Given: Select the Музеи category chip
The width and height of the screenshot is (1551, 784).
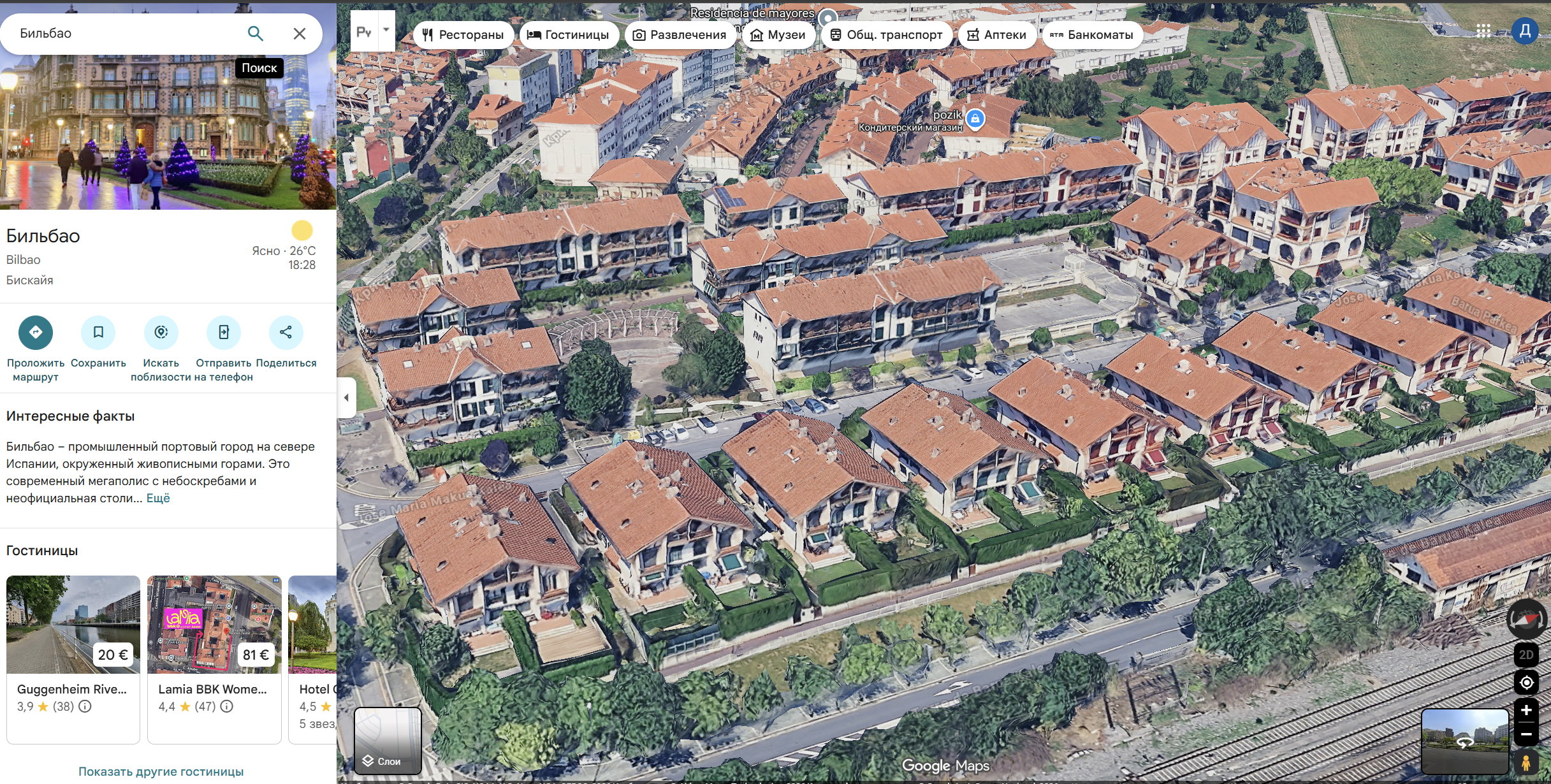Looking at the screenshot, I should 777,35.
